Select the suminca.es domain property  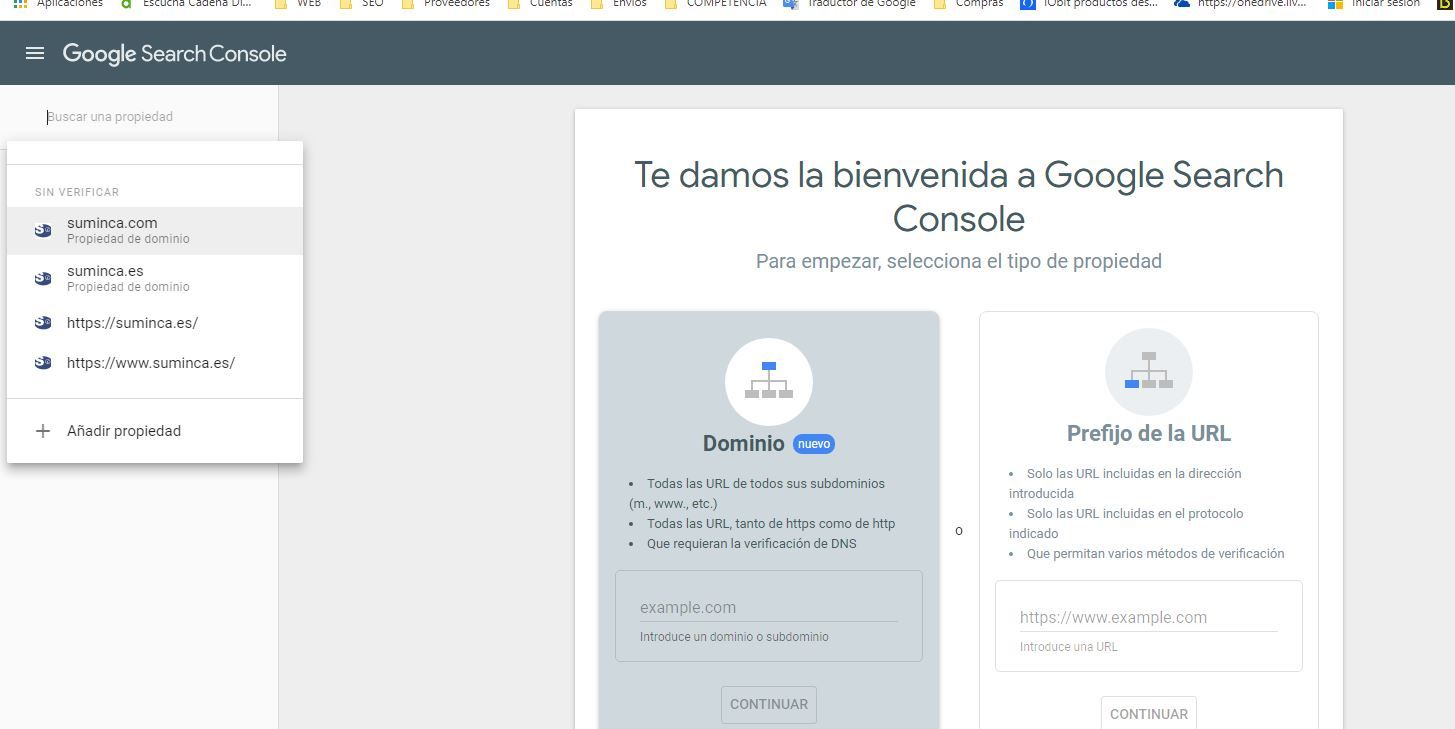(155, 279)
